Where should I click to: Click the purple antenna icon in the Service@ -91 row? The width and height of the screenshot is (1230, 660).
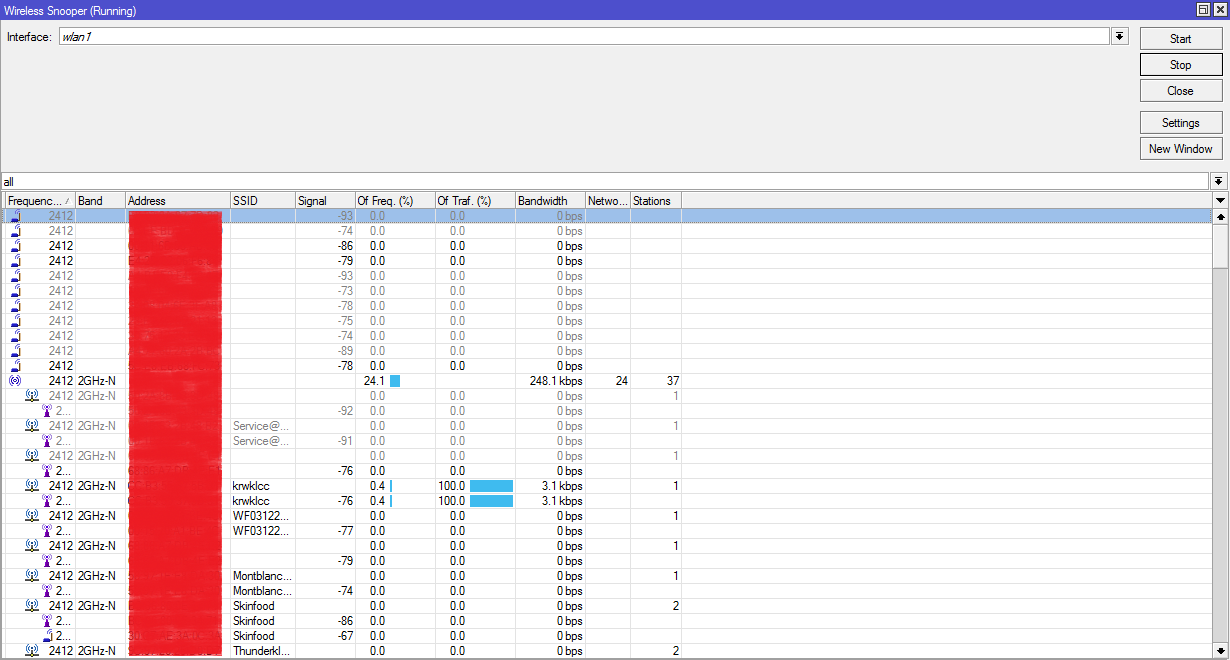tap(47, 441)
